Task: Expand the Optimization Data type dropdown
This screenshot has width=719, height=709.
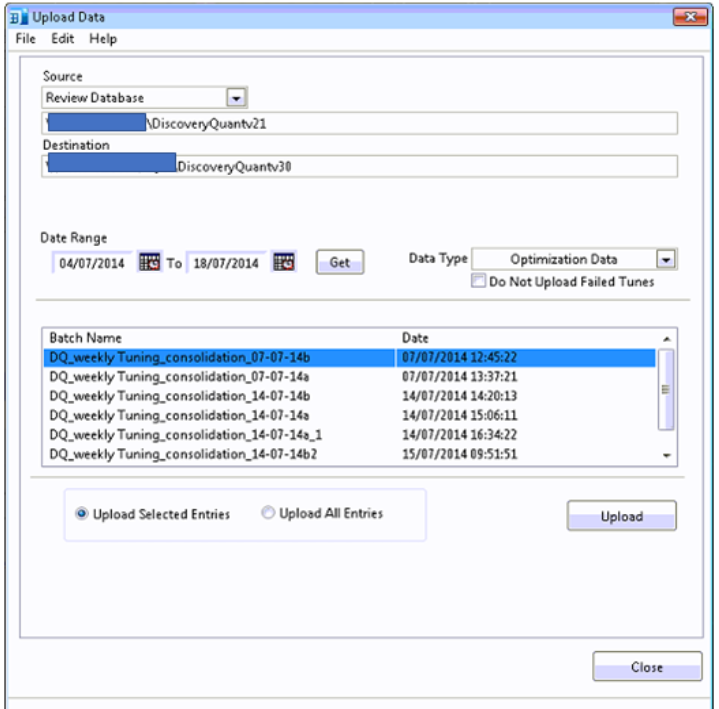Action: 666,260
